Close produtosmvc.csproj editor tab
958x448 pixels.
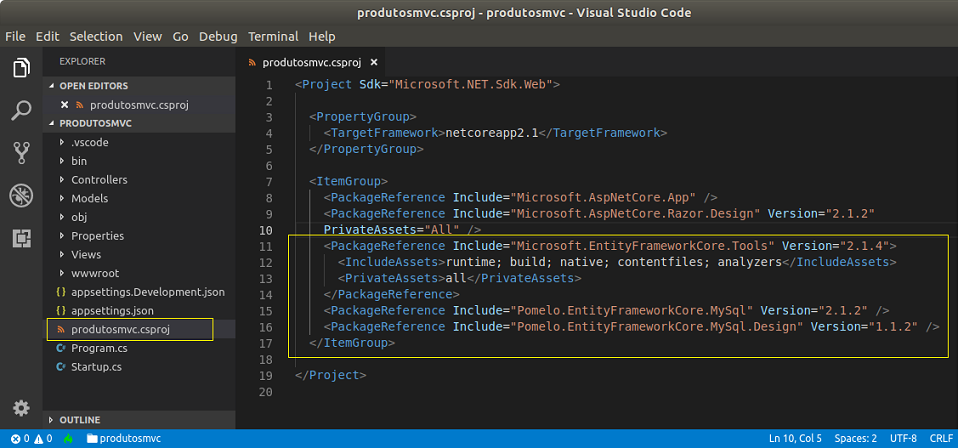tap(374, 62)
